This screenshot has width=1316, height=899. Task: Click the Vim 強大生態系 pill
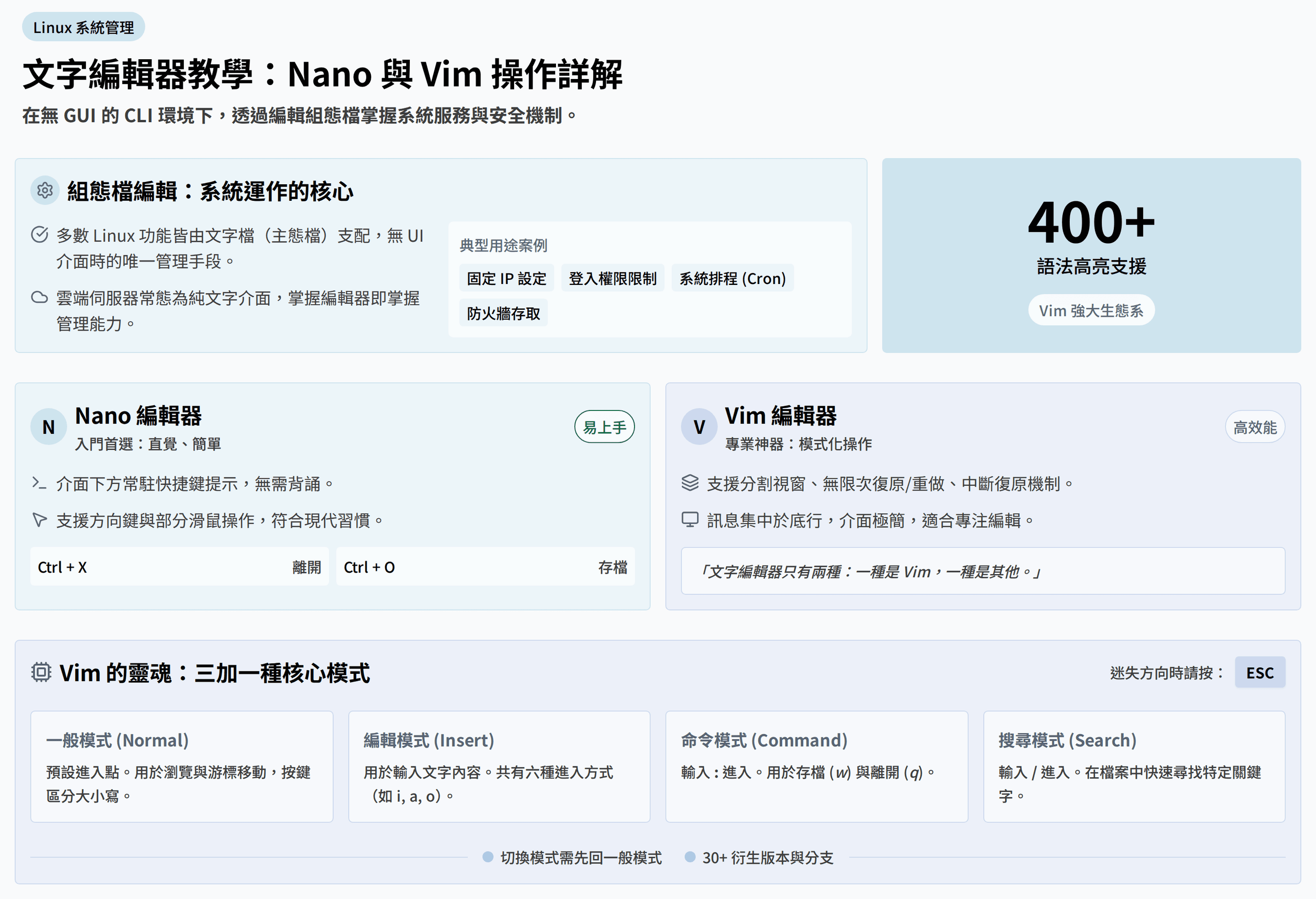tap(1090, 310)
